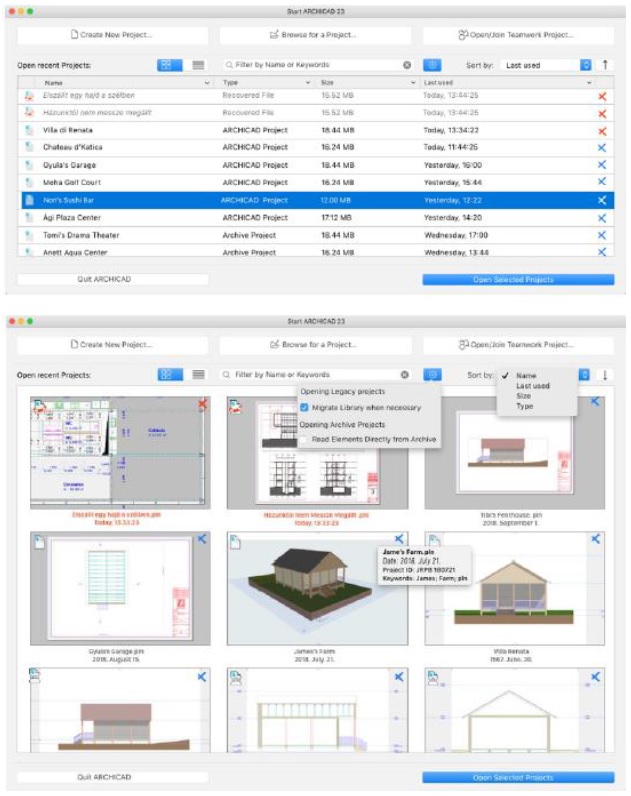Click Open Selected Projects in thumbnail-view window
Screen dimensions: 631x796
pyautogui.click(x=518, y=777)
